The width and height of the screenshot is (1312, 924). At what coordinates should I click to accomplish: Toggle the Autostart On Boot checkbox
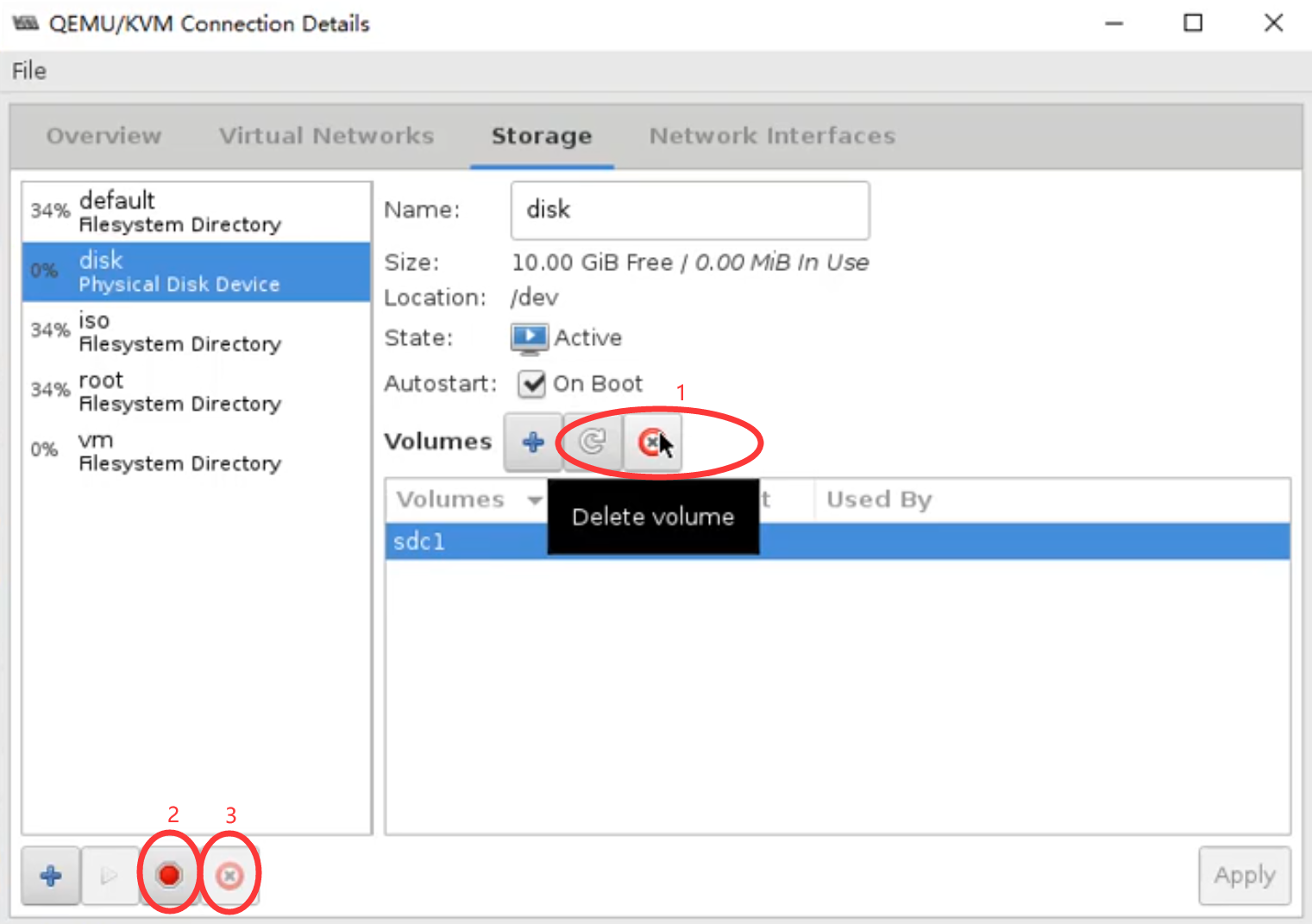[532, 384]
